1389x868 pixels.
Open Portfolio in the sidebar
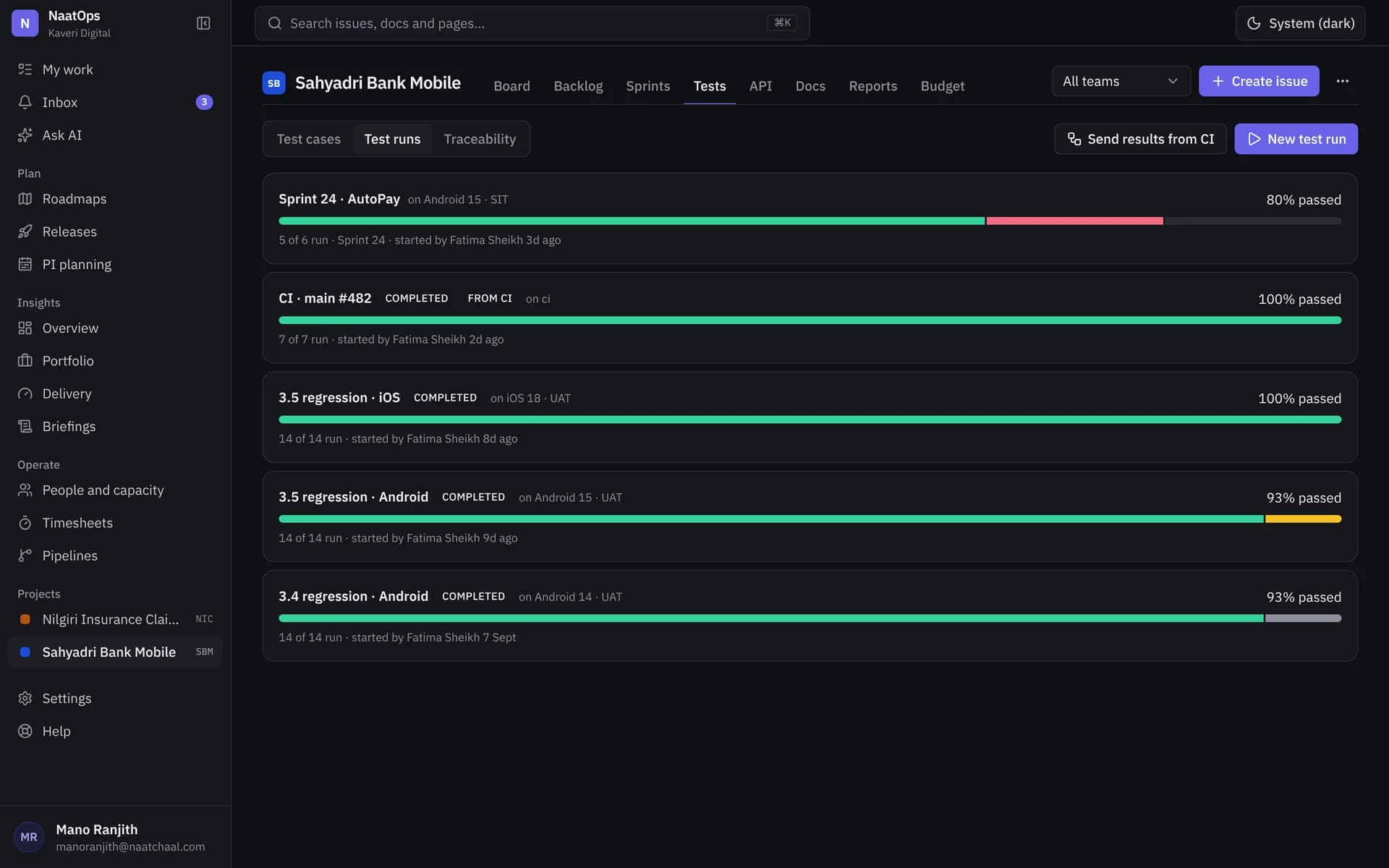pos(115,360)
